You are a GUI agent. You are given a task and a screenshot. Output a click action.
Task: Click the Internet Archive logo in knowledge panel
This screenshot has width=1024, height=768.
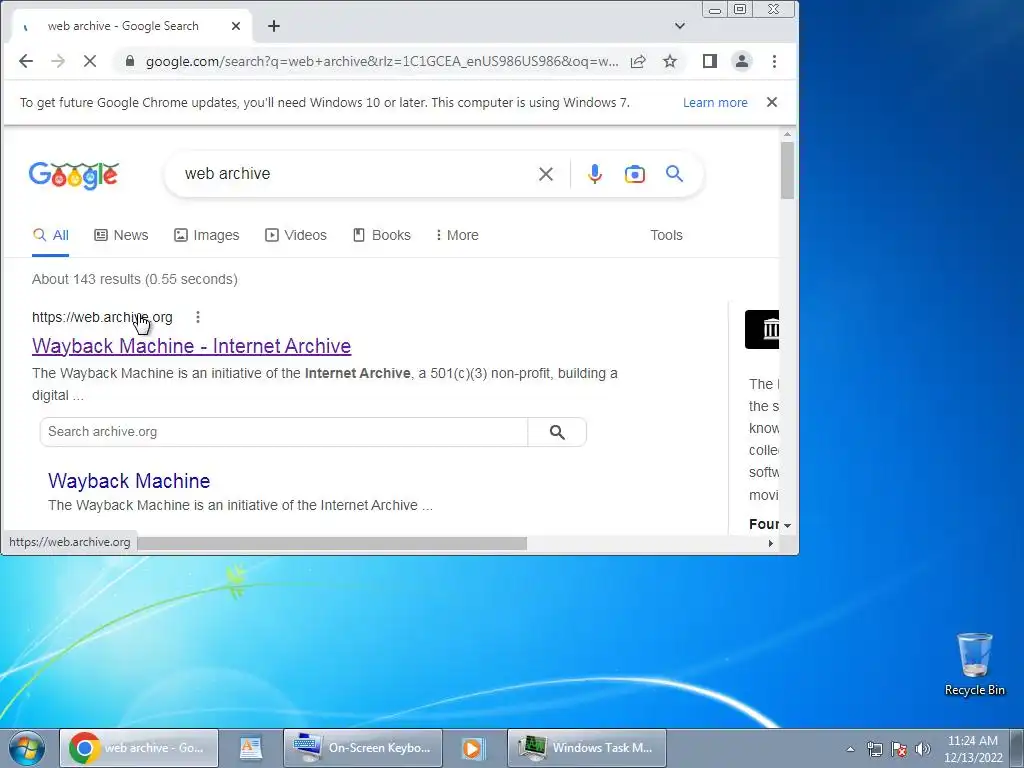pyautogui.click(x=762, y=329)
